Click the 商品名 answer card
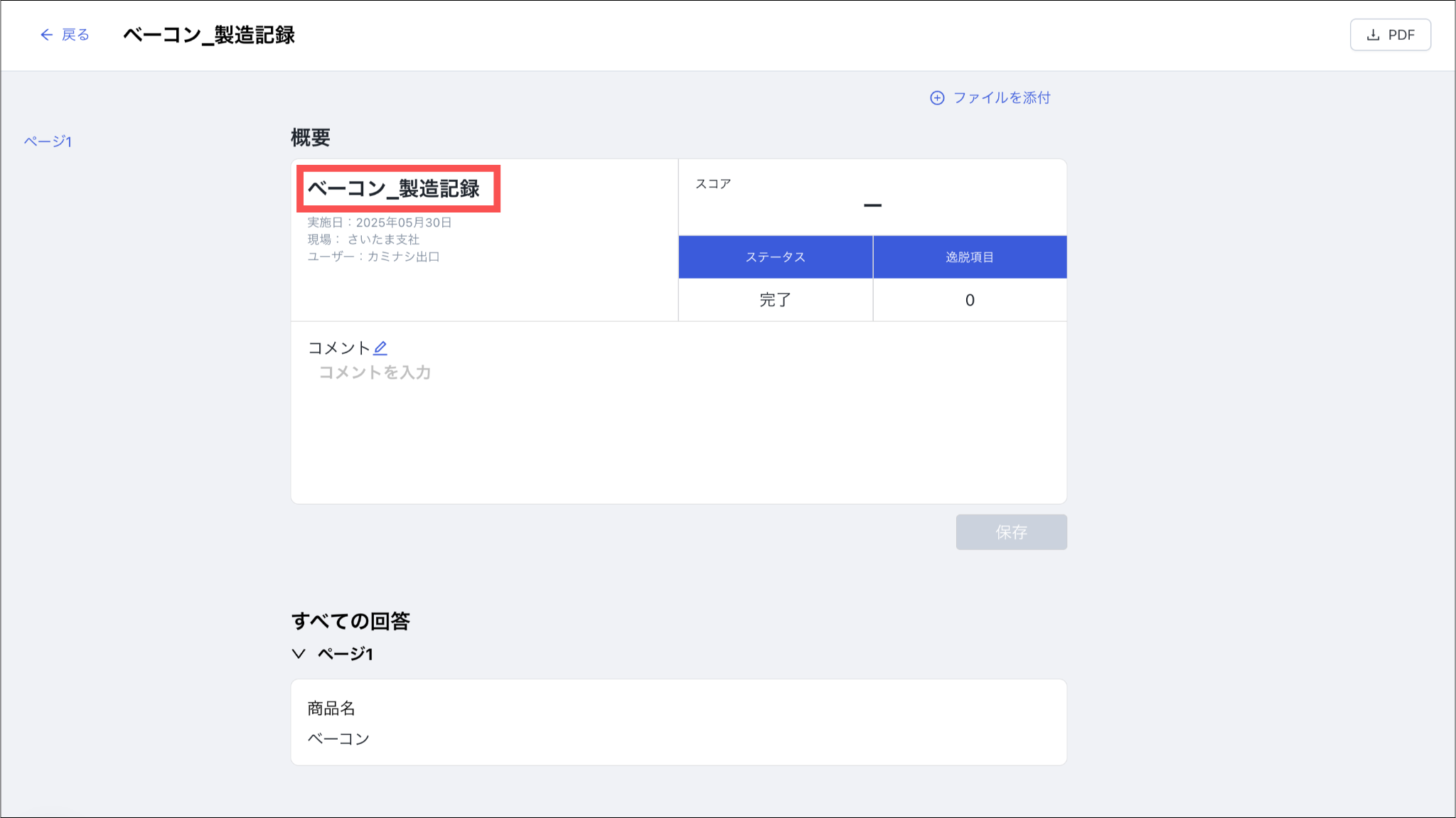This screenshot has width=1456, height=818. (678, 722)
